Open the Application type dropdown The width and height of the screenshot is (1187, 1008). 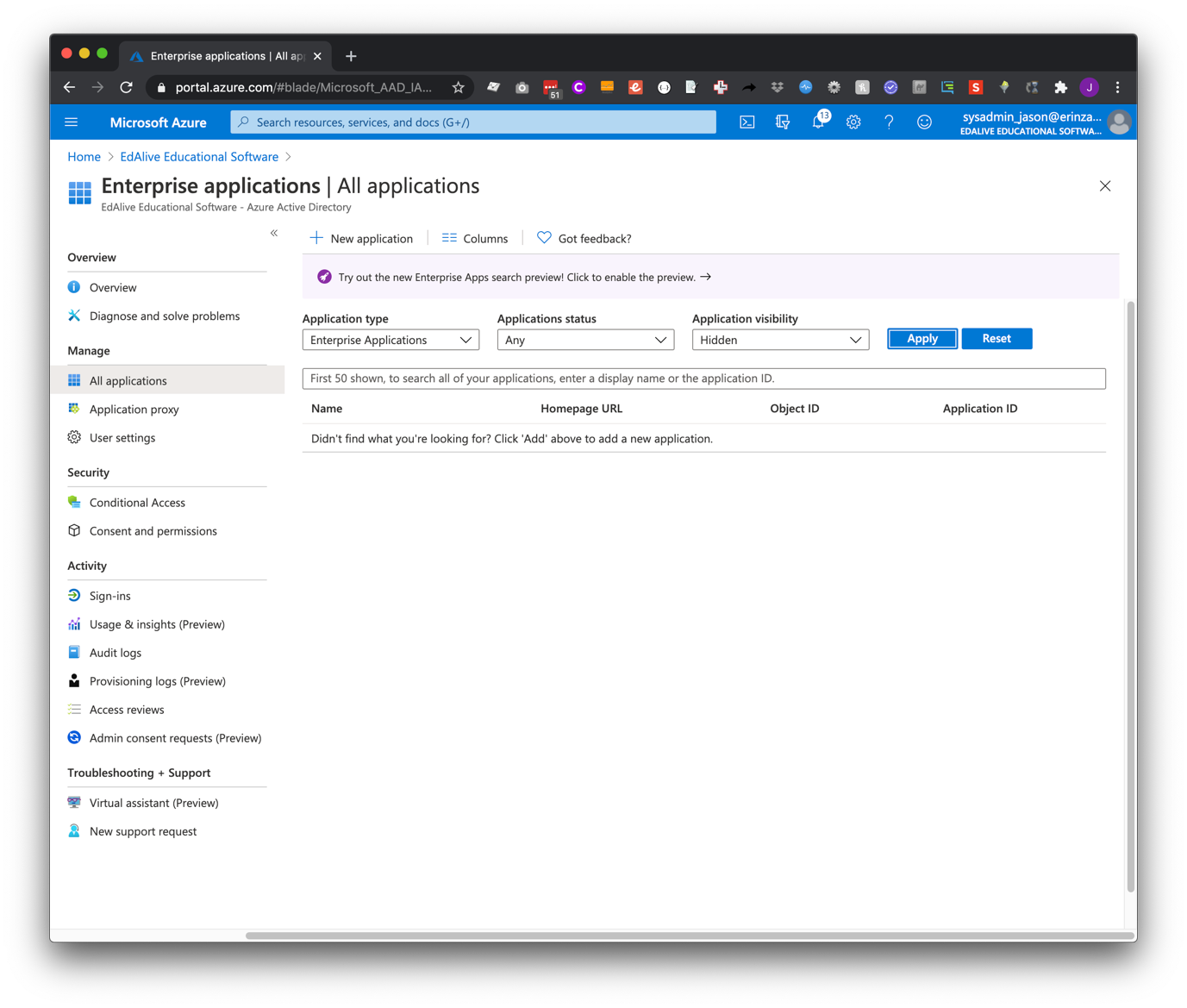point(390,340)
